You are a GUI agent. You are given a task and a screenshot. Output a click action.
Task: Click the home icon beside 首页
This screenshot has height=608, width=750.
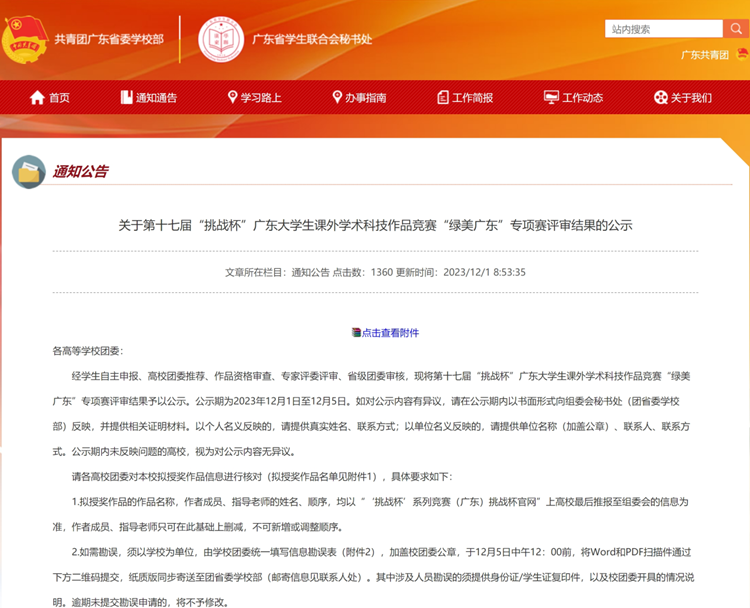38,97
